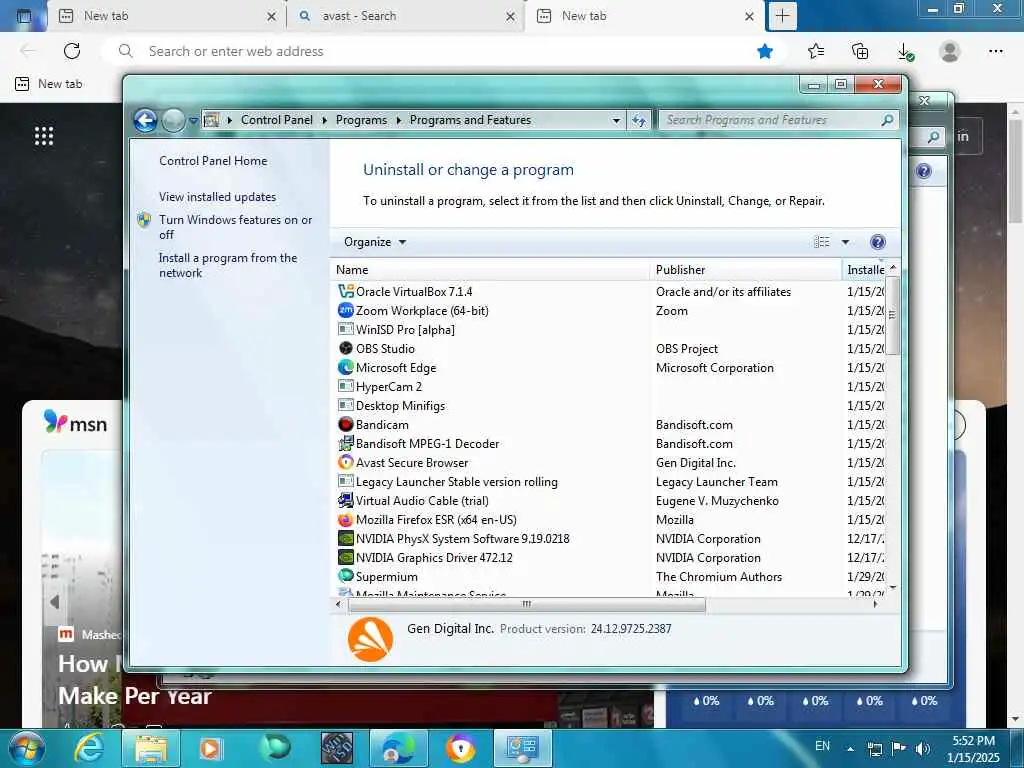Open the Organize dropdown menu
The height and width of the screenshot is (768, 1024).
[x=375, y=242]
